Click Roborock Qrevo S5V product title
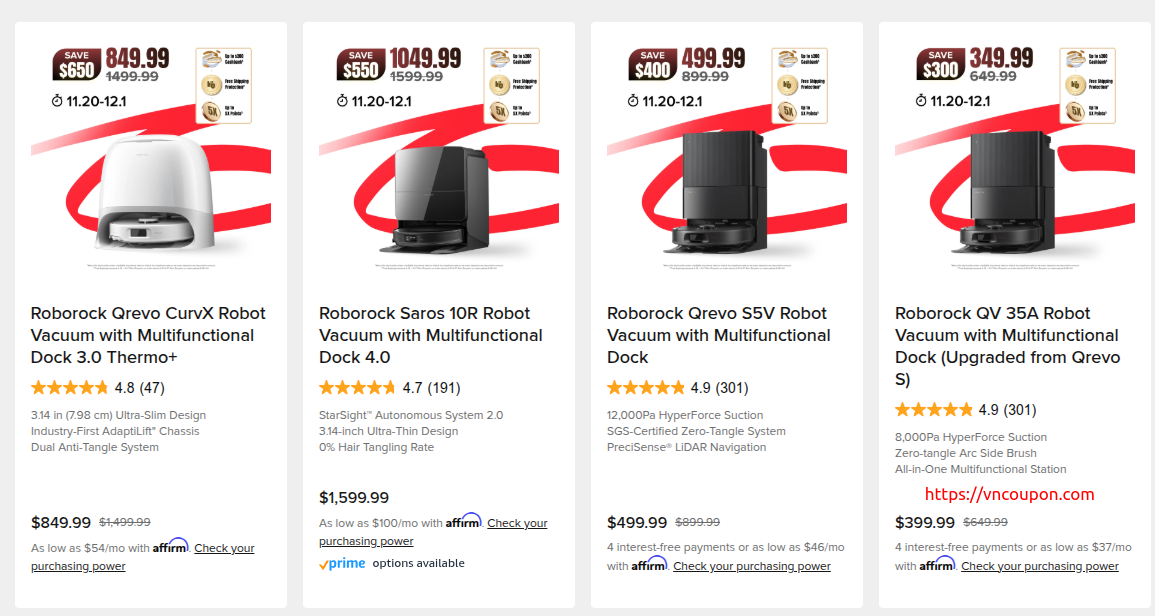The width and height of the screenshot is (1155, 616). [717, 335]
